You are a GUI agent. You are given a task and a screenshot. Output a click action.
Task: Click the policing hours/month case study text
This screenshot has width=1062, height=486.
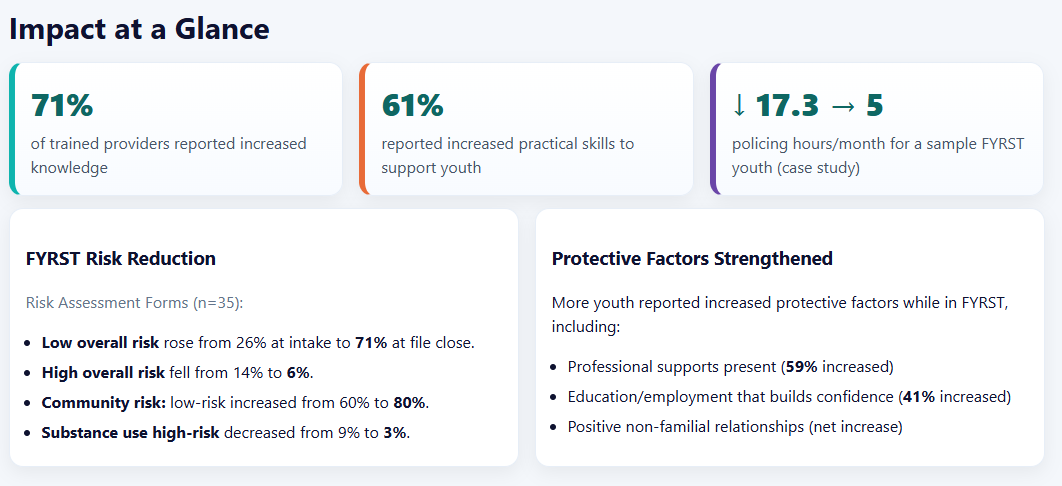877,156
